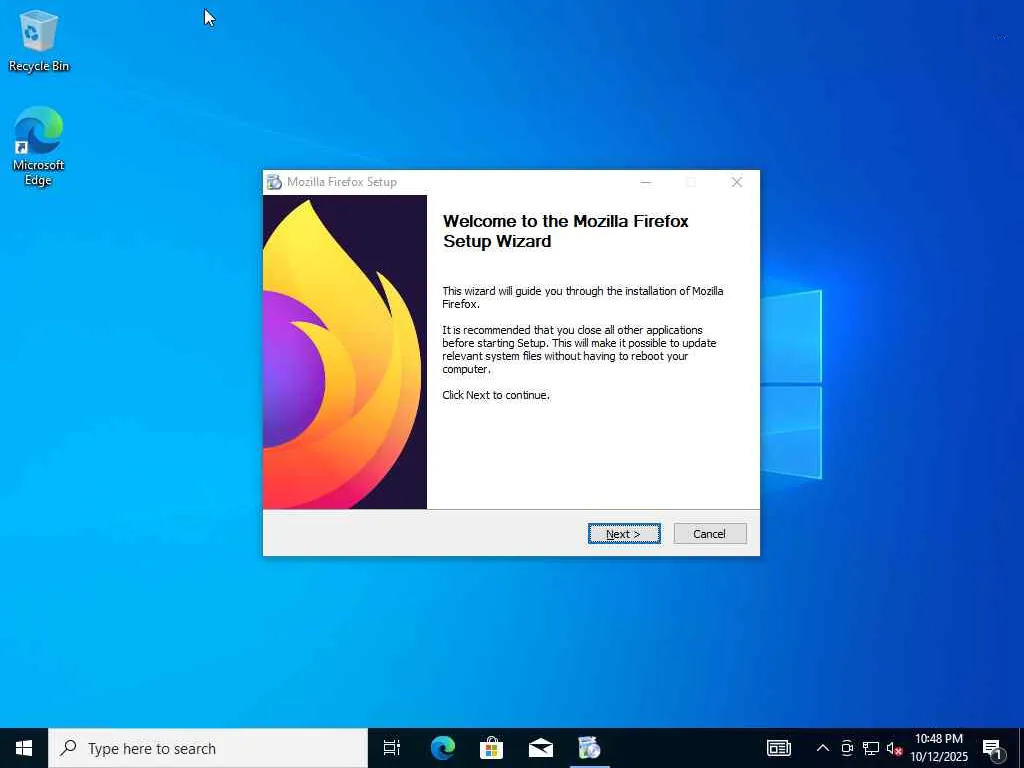Close the Mozilla Firefox Setup window
Image resolution: width=1024 pixels, height=768 pixels.
pyautogui.click(x=737, y=182)
